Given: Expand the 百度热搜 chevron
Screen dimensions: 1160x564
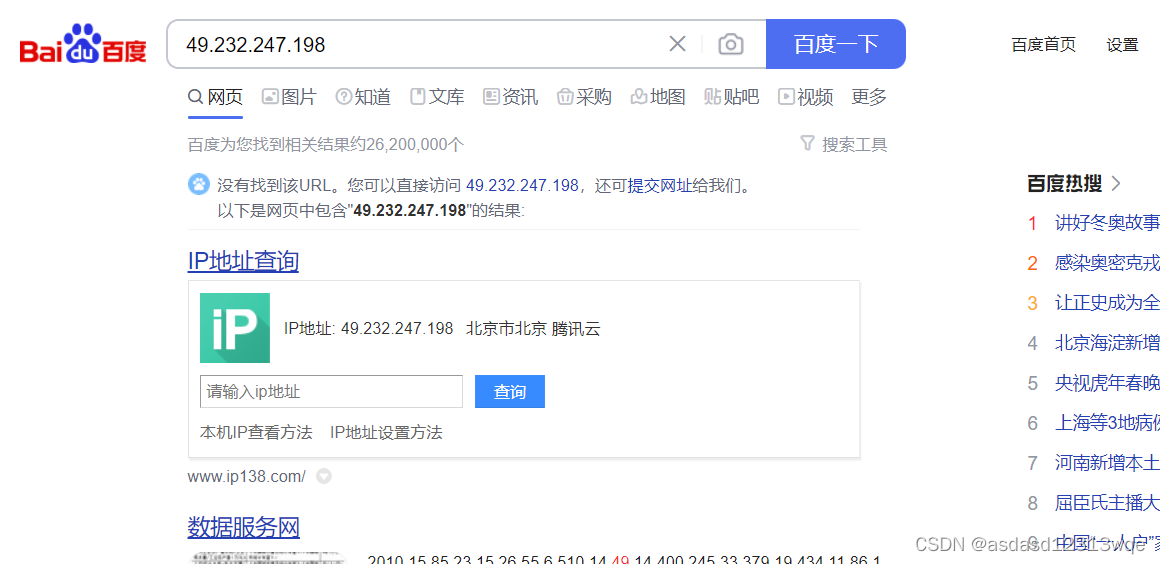Looking at the screenshot, I should [x=1116, y=183].
